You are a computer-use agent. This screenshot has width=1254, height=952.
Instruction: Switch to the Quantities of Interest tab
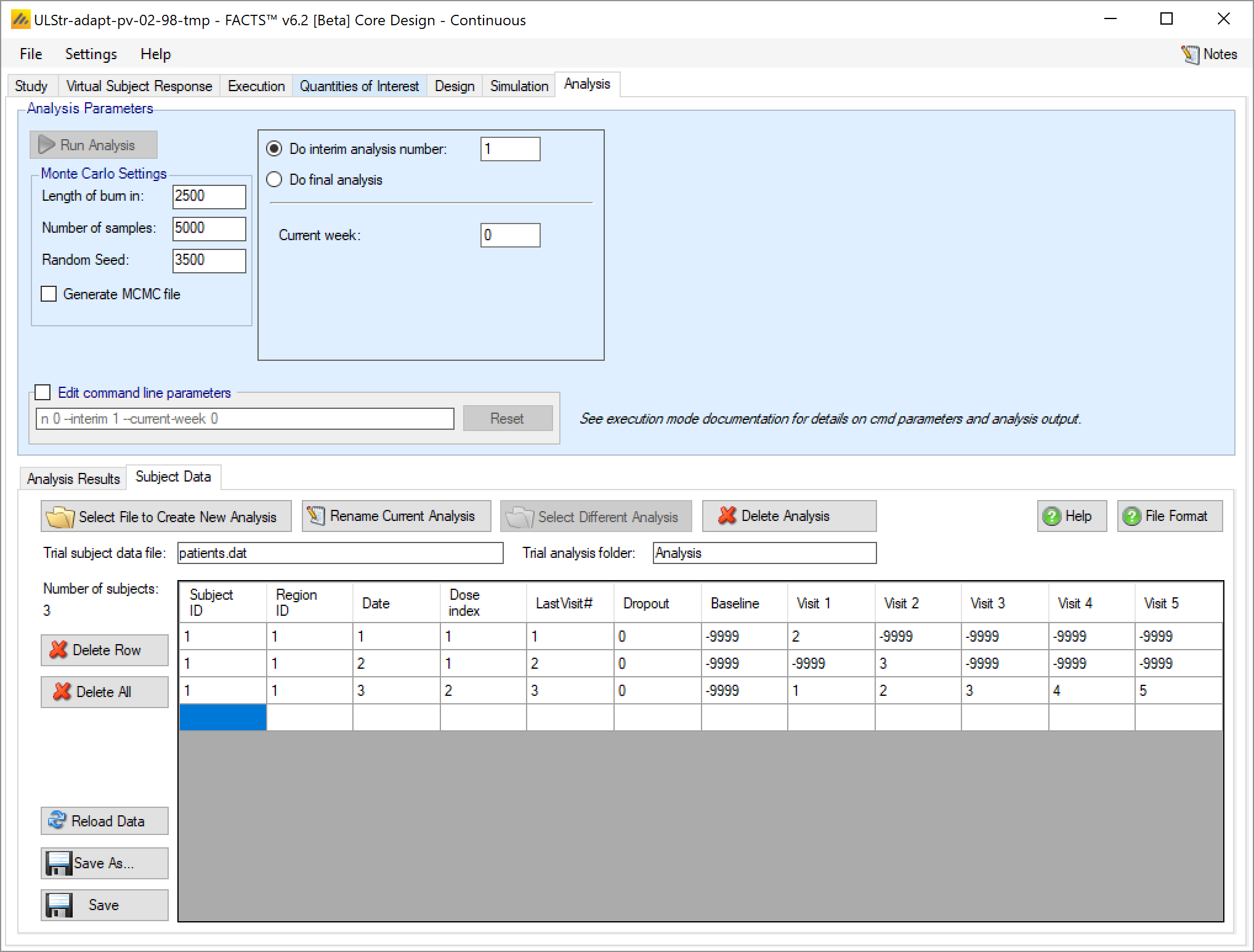359,86
